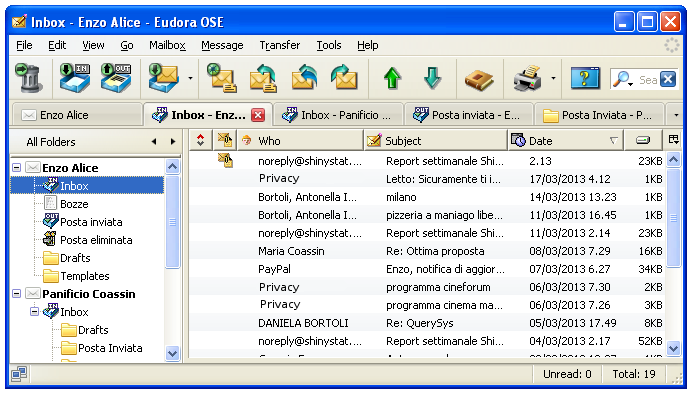This screenshot has width=692, height=394.
Task: Open the Out mailbox toolbar icon
Action: pyautogui.click(x=115, y=78)
